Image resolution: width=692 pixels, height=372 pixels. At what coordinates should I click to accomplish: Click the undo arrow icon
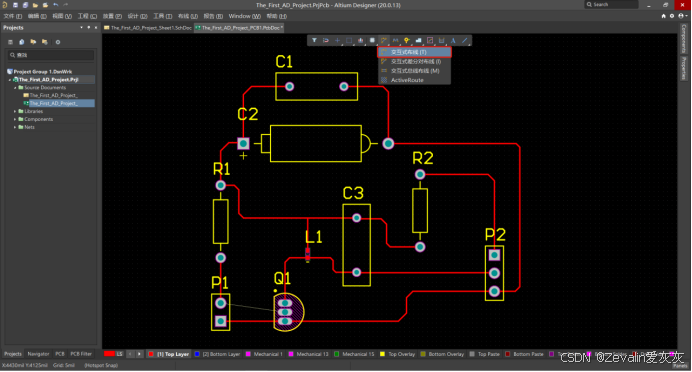point(56,5)
